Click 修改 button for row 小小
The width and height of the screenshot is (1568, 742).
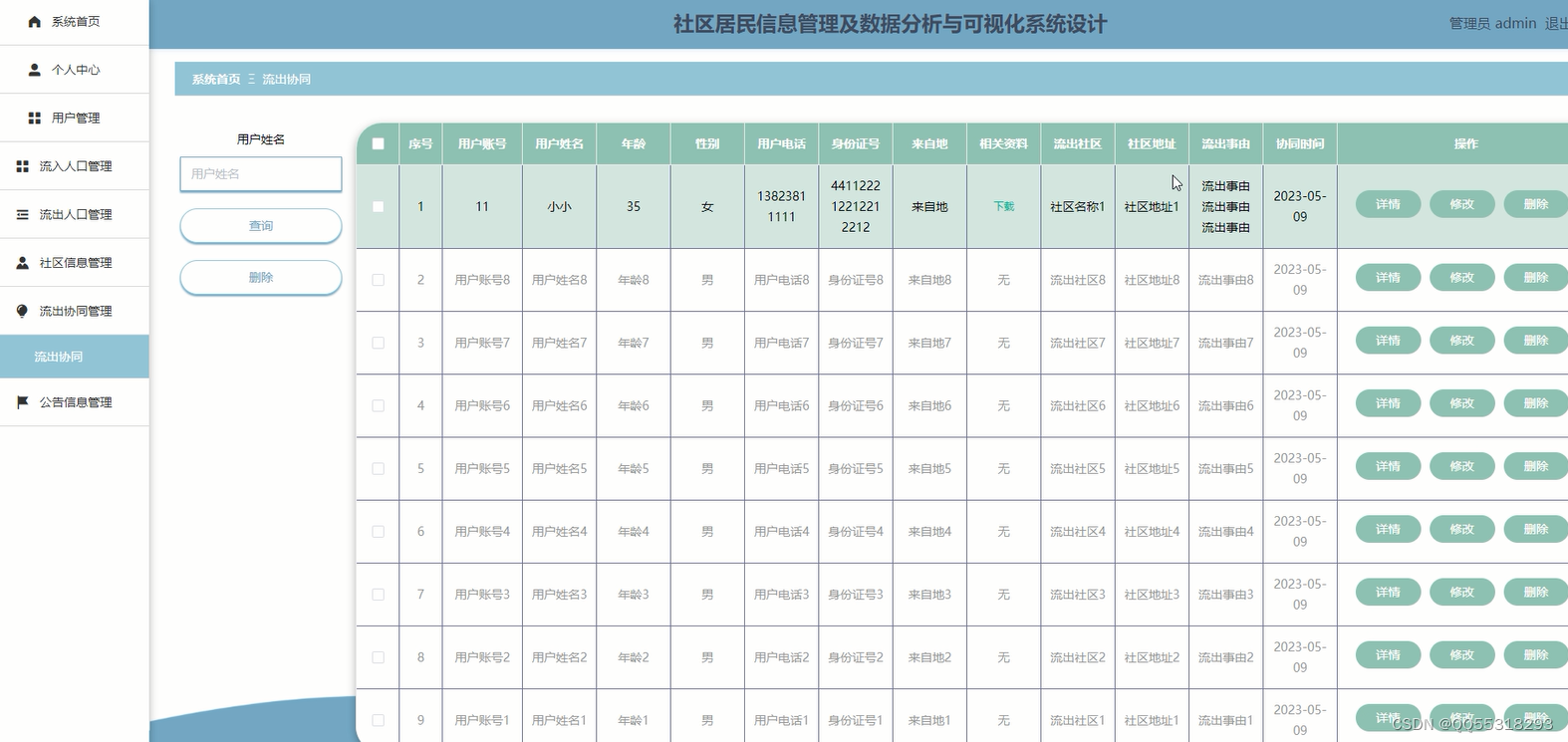coord(1462,204)
